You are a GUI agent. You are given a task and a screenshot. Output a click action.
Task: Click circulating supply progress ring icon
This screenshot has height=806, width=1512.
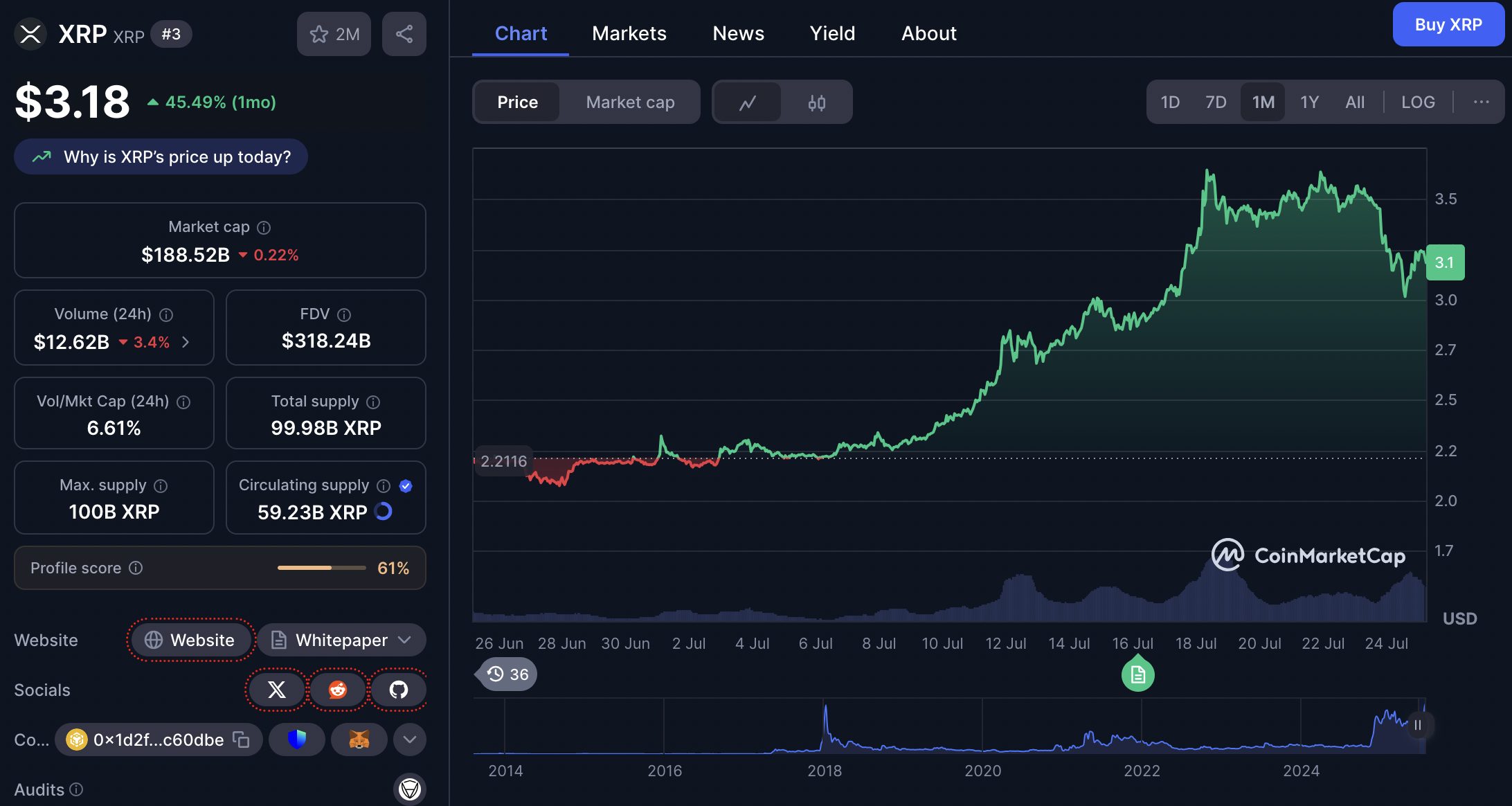pos(383,512)
